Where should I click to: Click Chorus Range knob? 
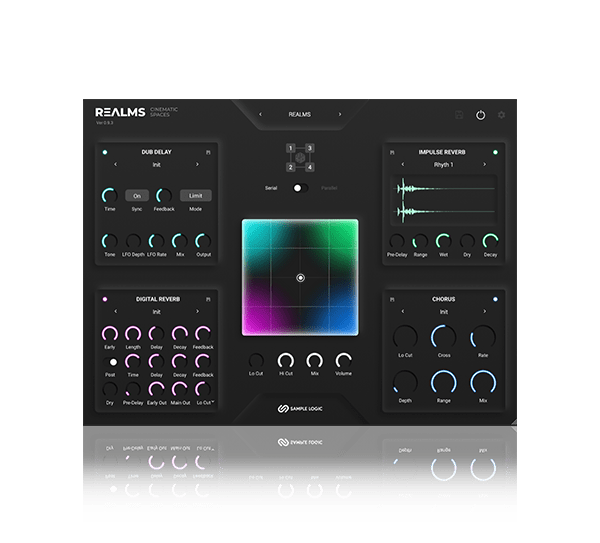point(444,383)
